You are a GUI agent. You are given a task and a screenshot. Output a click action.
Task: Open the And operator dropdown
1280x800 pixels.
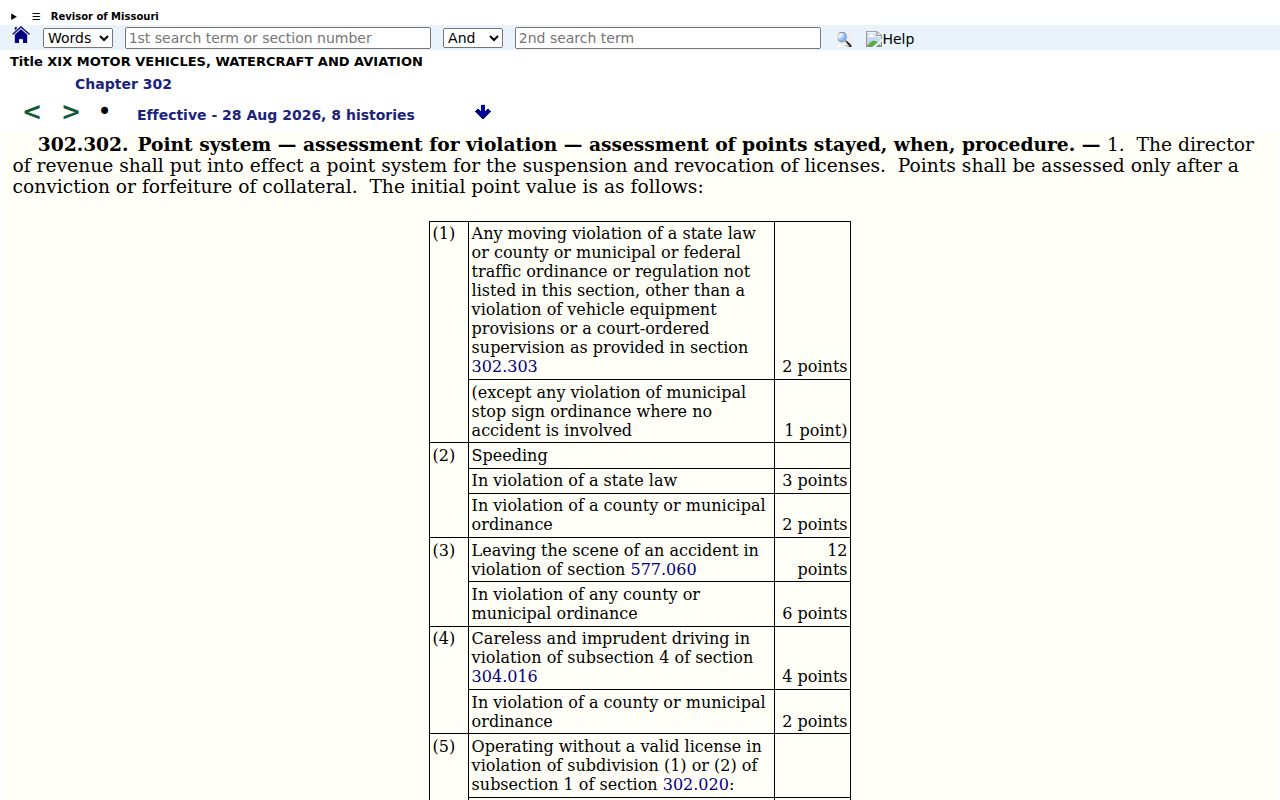tap(472, 38)
